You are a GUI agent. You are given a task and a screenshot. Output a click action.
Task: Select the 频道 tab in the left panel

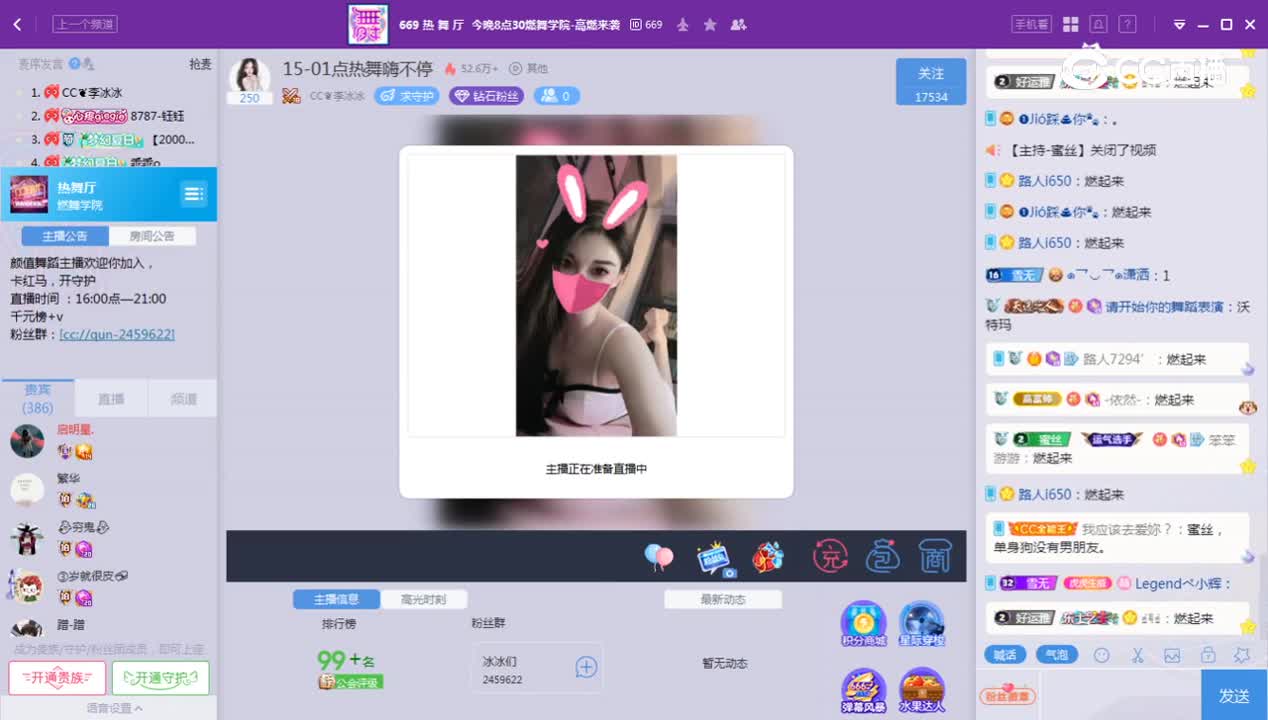pyautogui.click(x=183, y=398)
